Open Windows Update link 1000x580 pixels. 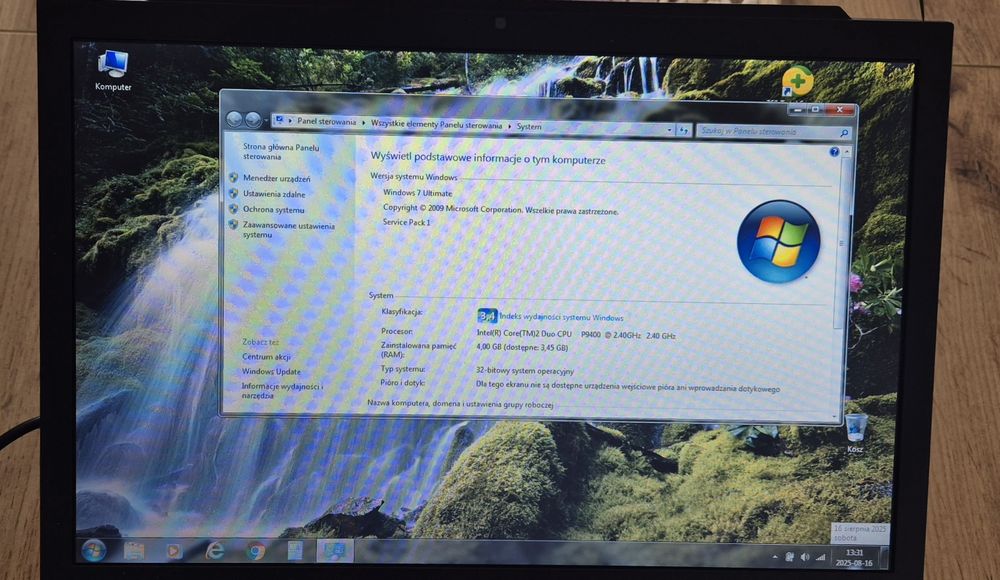click(x=271, y=371)
